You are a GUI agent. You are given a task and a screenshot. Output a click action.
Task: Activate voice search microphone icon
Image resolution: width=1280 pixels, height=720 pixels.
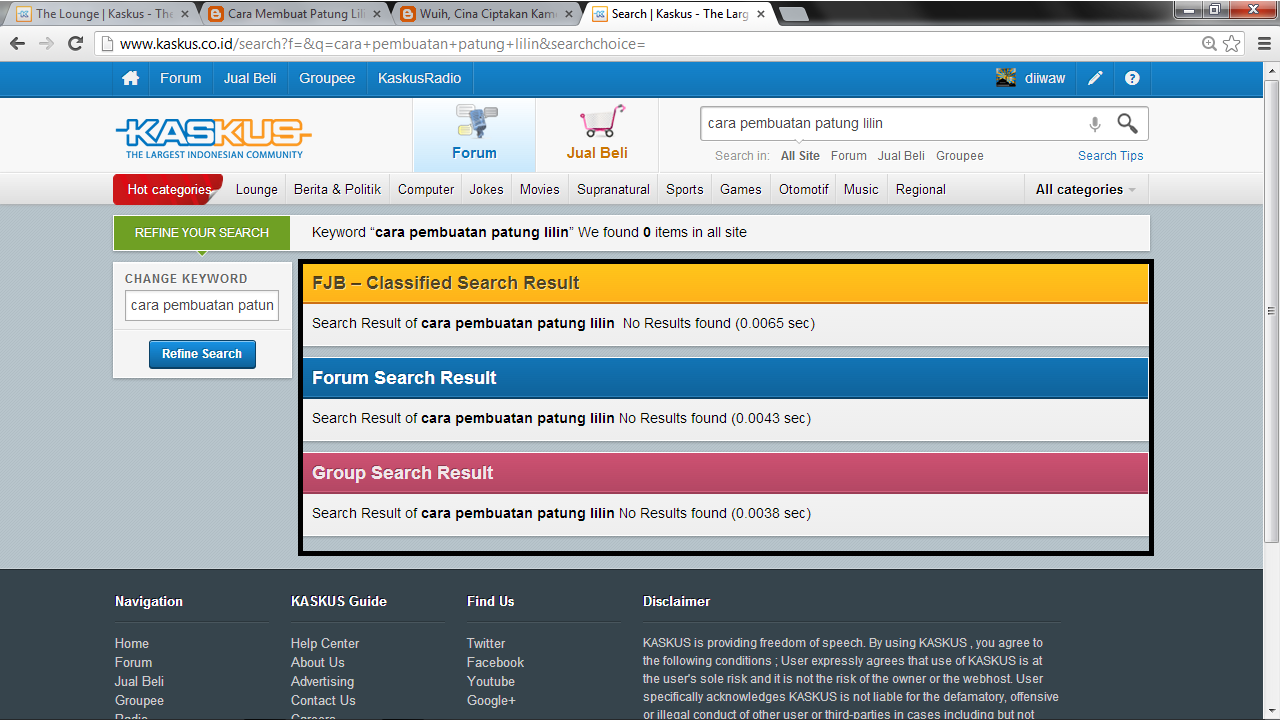(x=1095, y=124)
